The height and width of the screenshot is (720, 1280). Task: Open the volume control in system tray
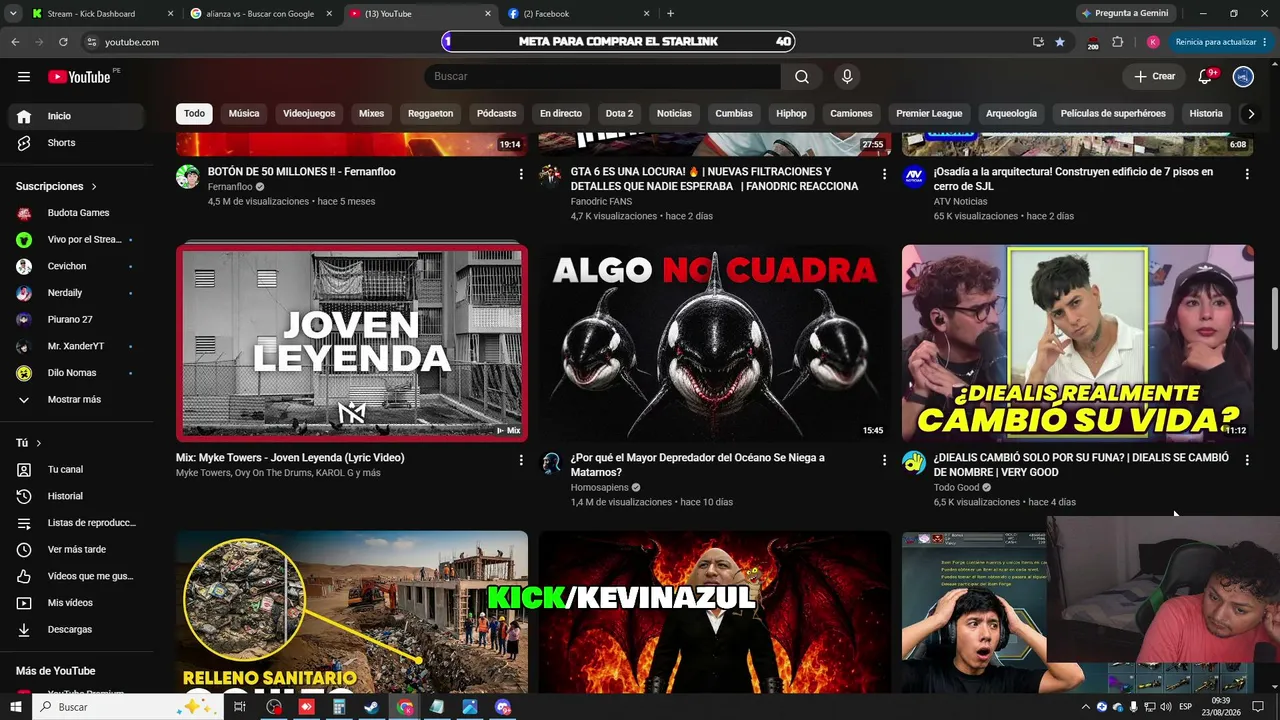(x=1165, y=707)
